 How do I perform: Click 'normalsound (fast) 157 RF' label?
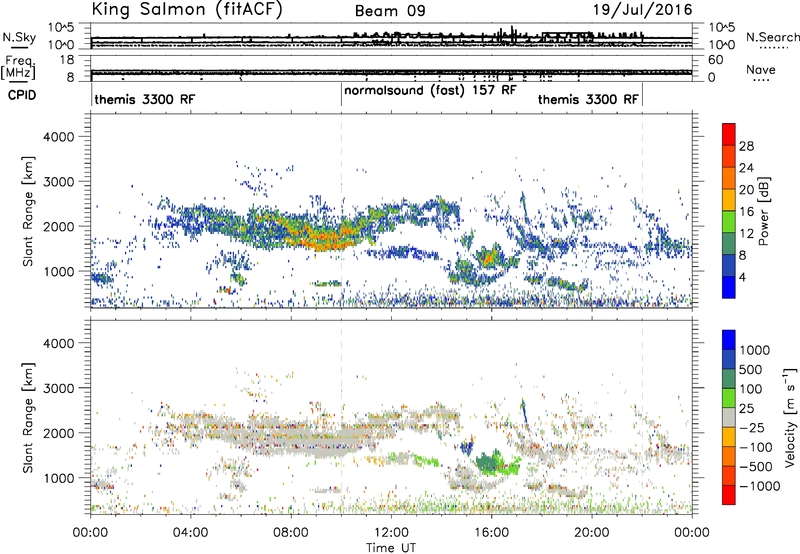tap(430, 91)
